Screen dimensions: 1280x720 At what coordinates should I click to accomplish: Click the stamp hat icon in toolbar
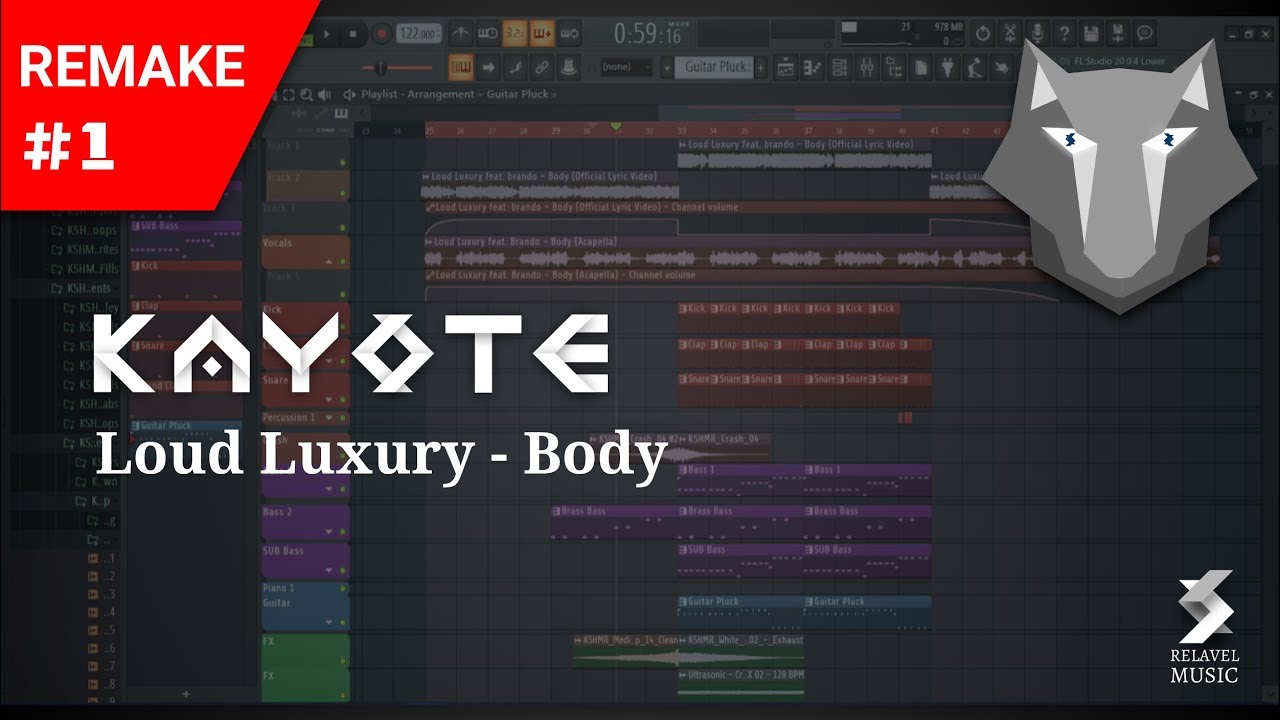[569, 67]
